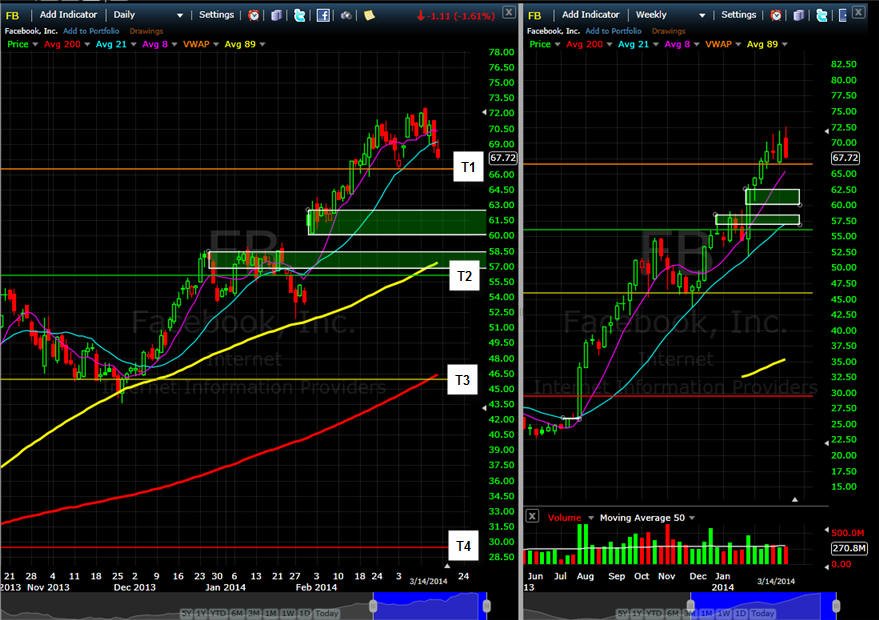Select the Today range in the Daily chart
Image resolution: width=879 pixels, height=620 pixels.
tap(327, 613)
